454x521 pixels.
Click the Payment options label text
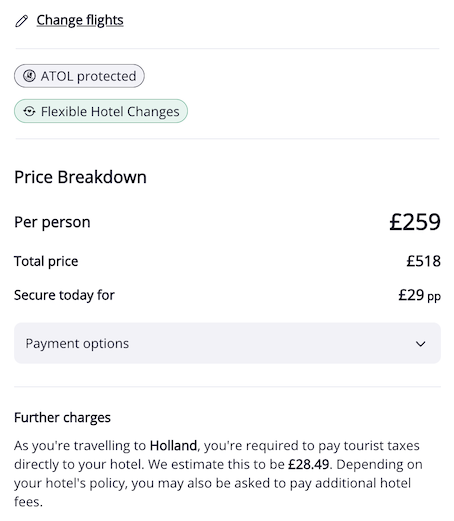click(x=77, y=344)
